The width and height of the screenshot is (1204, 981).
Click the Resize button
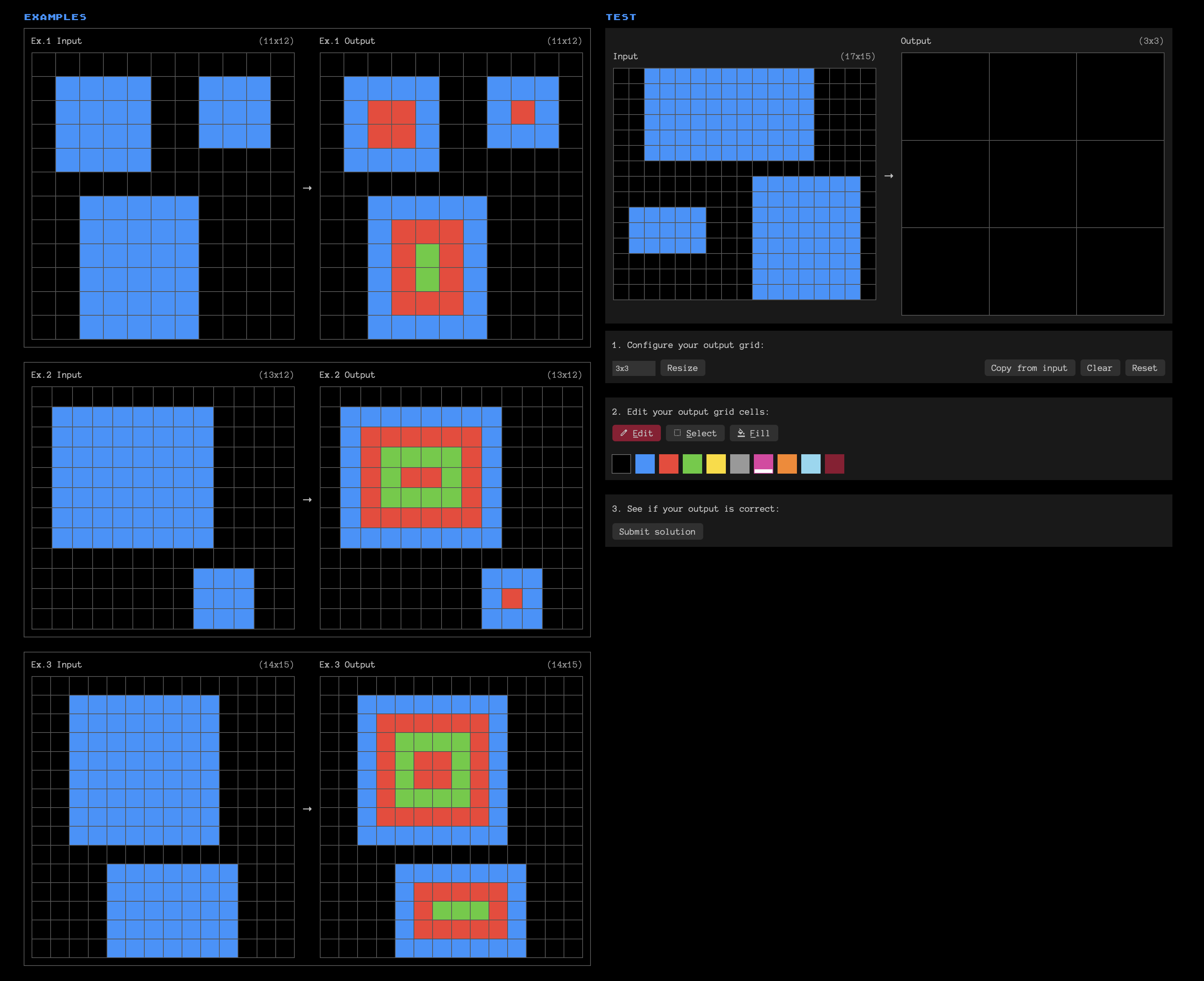[x=682, y=368]
